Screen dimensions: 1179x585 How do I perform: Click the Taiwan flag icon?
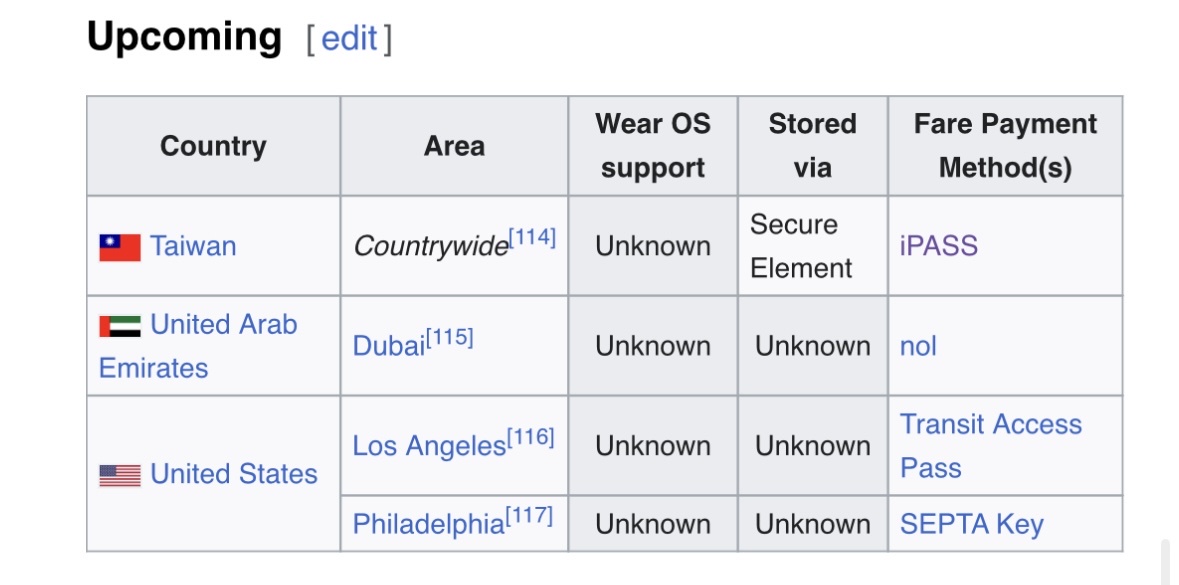tap(120, 247)
